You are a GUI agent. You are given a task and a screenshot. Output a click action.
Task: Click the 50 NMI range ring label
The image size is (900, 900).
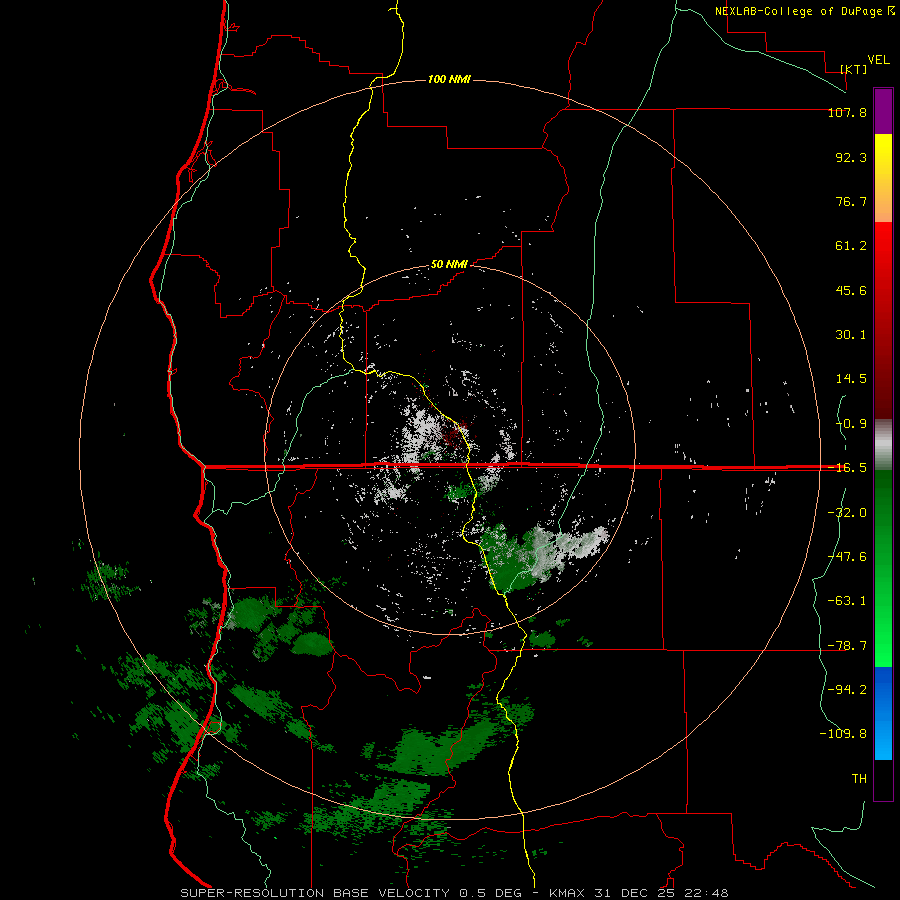coord(449,265)
